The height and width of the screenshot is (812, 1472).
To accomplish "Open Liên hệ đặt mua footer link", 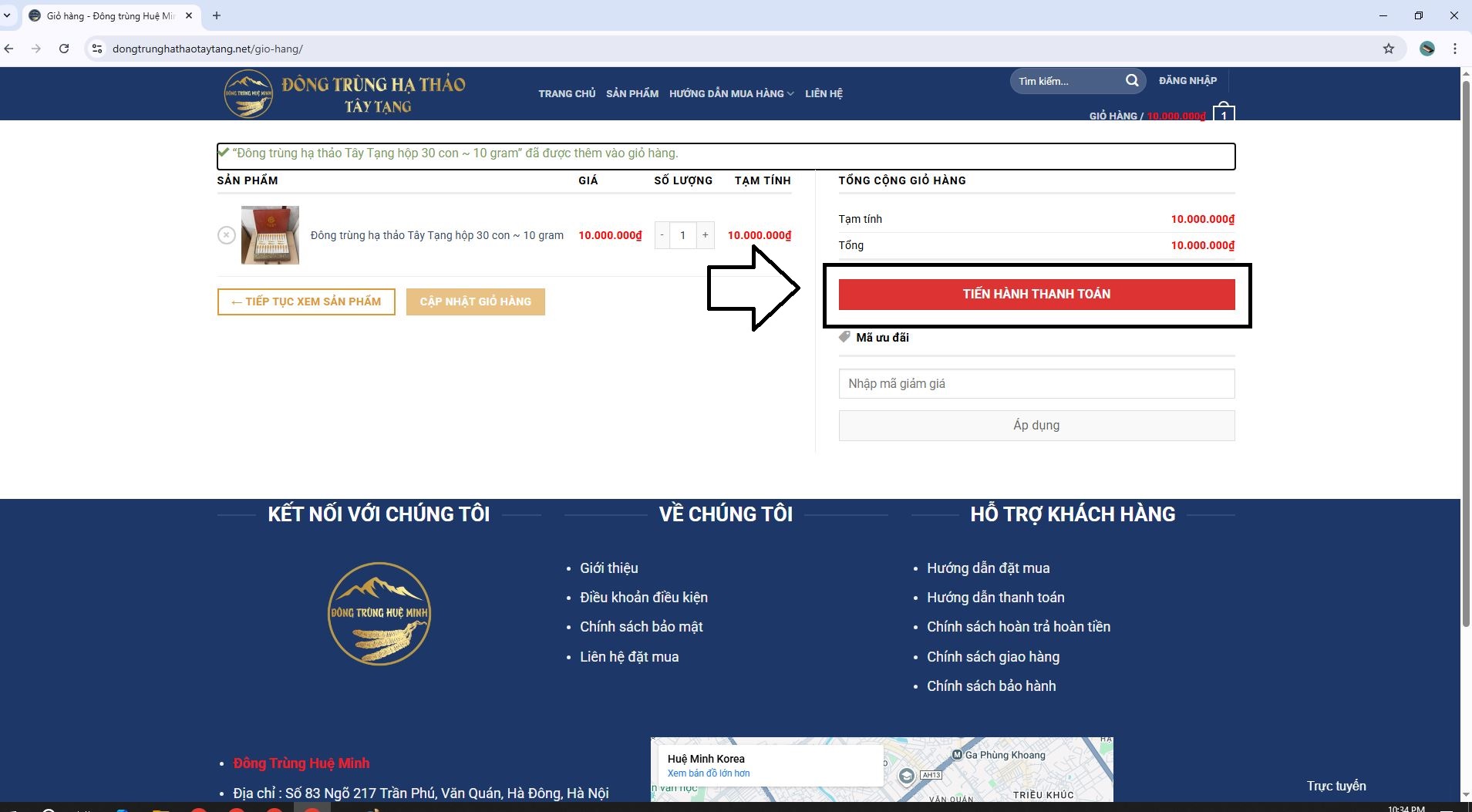I will click(629, 657).
